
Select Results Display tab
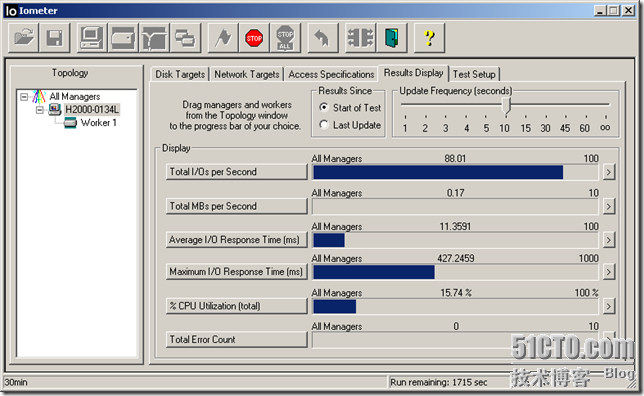coord(413,73)
